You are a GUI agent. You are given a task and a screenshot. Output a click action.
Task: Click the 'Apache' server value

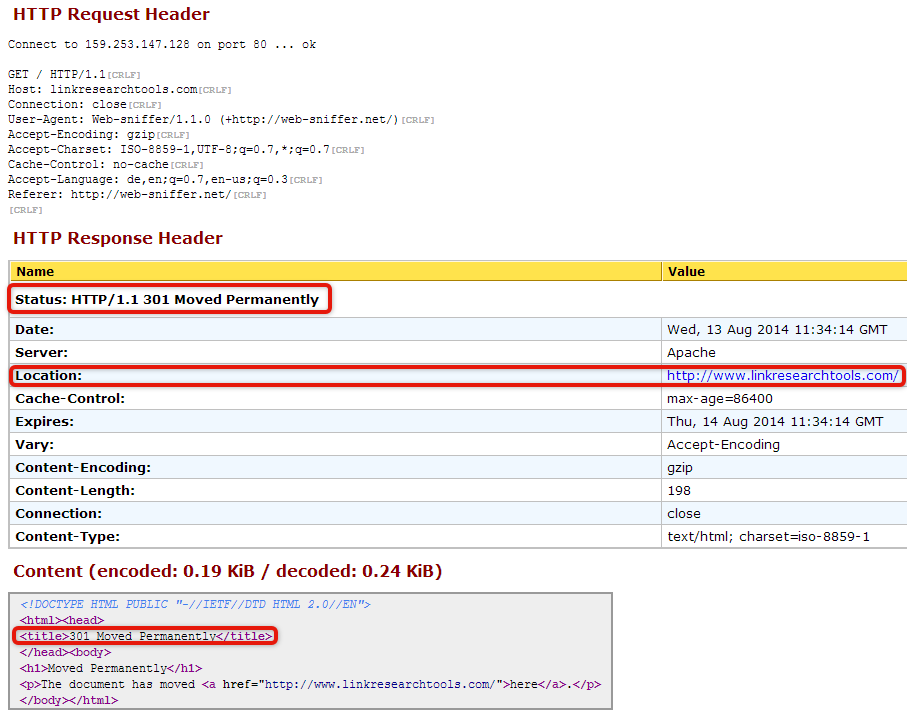click(691, 353)
